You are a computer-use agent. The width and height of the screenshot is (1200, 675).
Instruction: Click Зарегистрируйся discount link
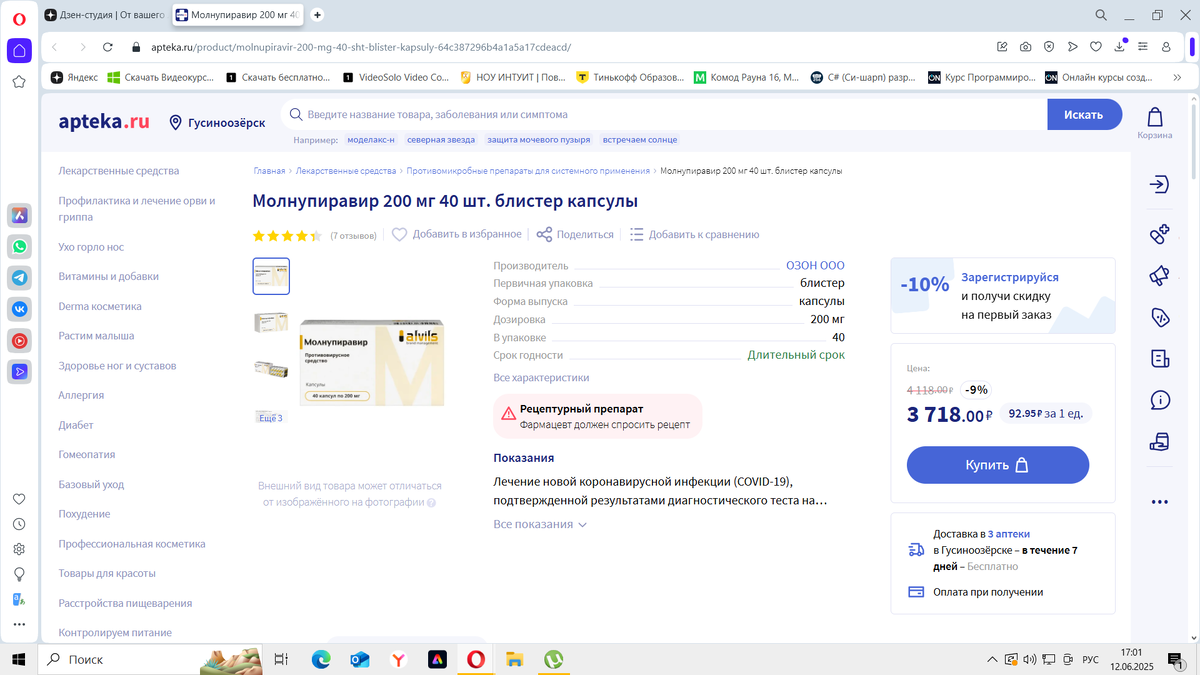[1010, 277]
